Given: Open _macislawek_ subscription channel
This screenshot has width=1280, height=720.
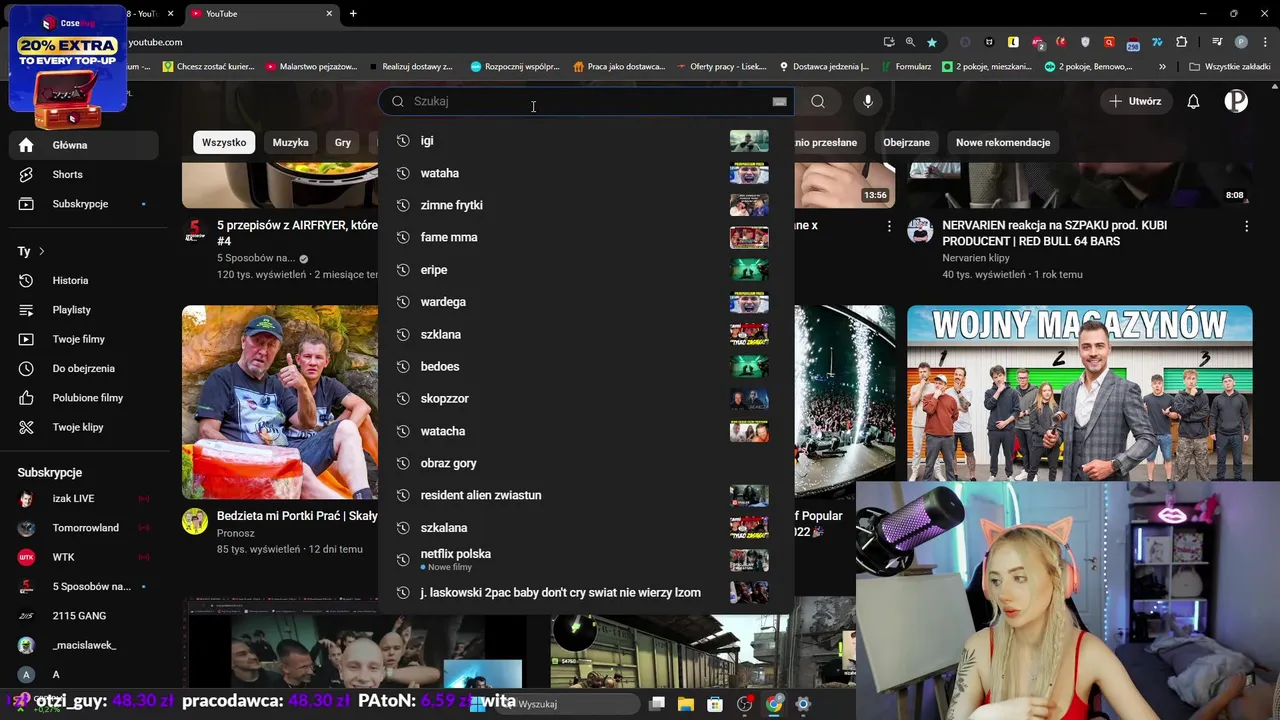Looking at the screenshot, I should click(84, 645).
